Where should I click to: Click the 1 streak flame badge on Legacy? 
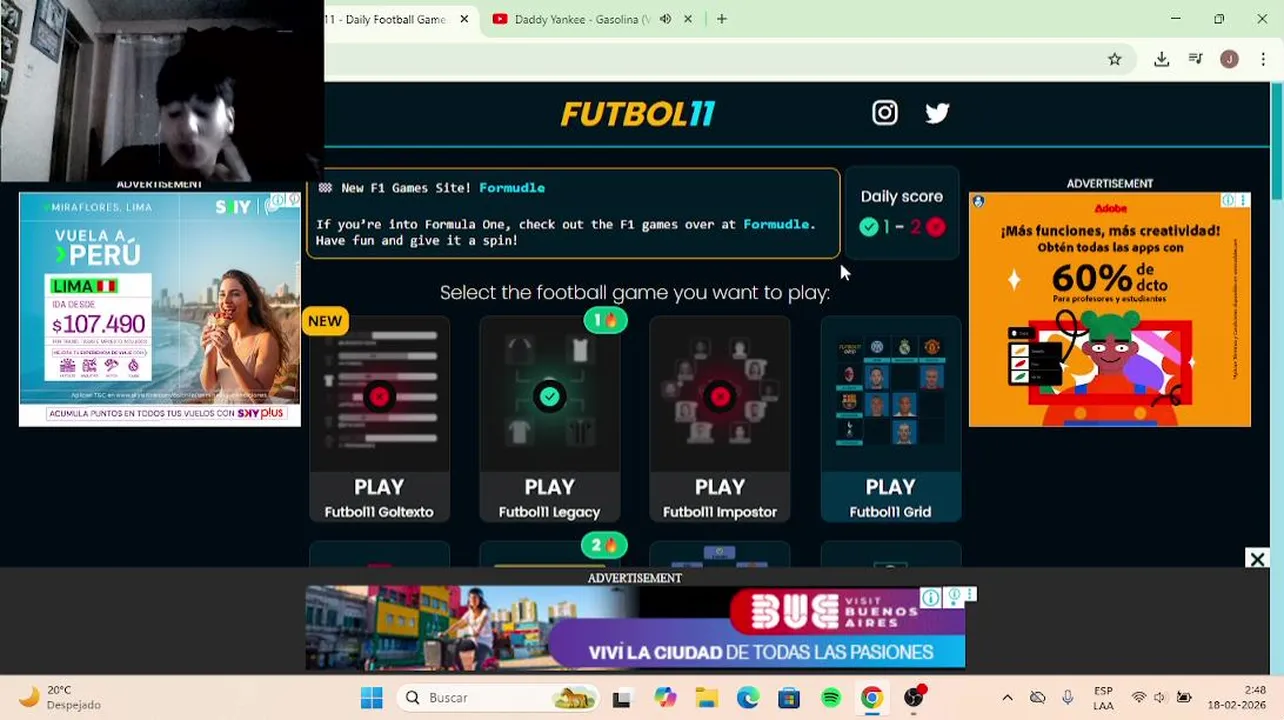[605, 320]
